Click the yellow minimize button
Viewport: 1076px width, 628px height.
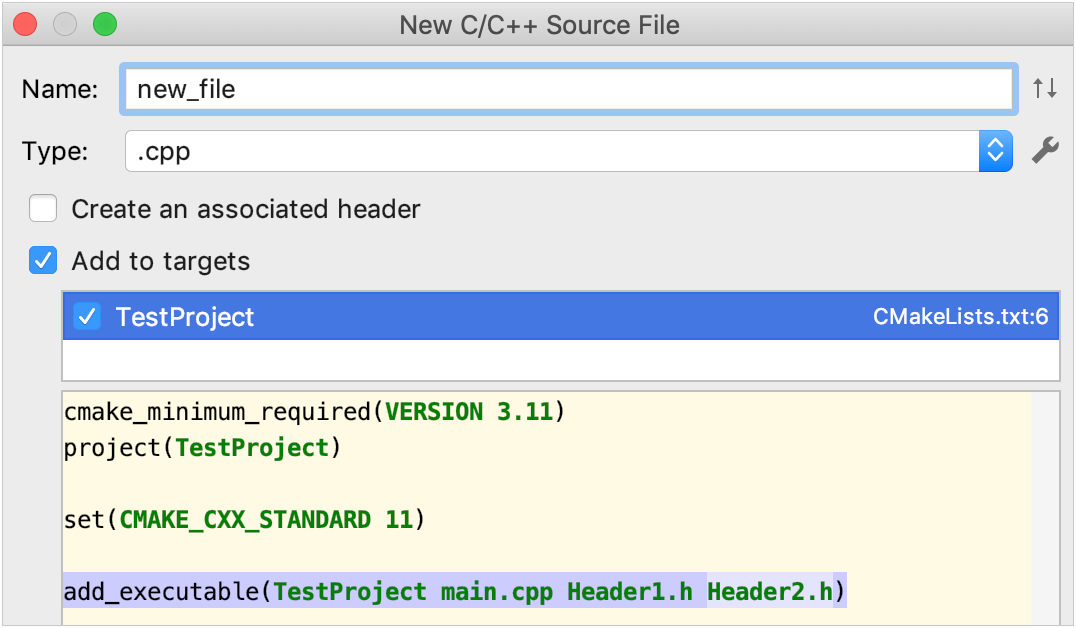(x=64, y=24)
